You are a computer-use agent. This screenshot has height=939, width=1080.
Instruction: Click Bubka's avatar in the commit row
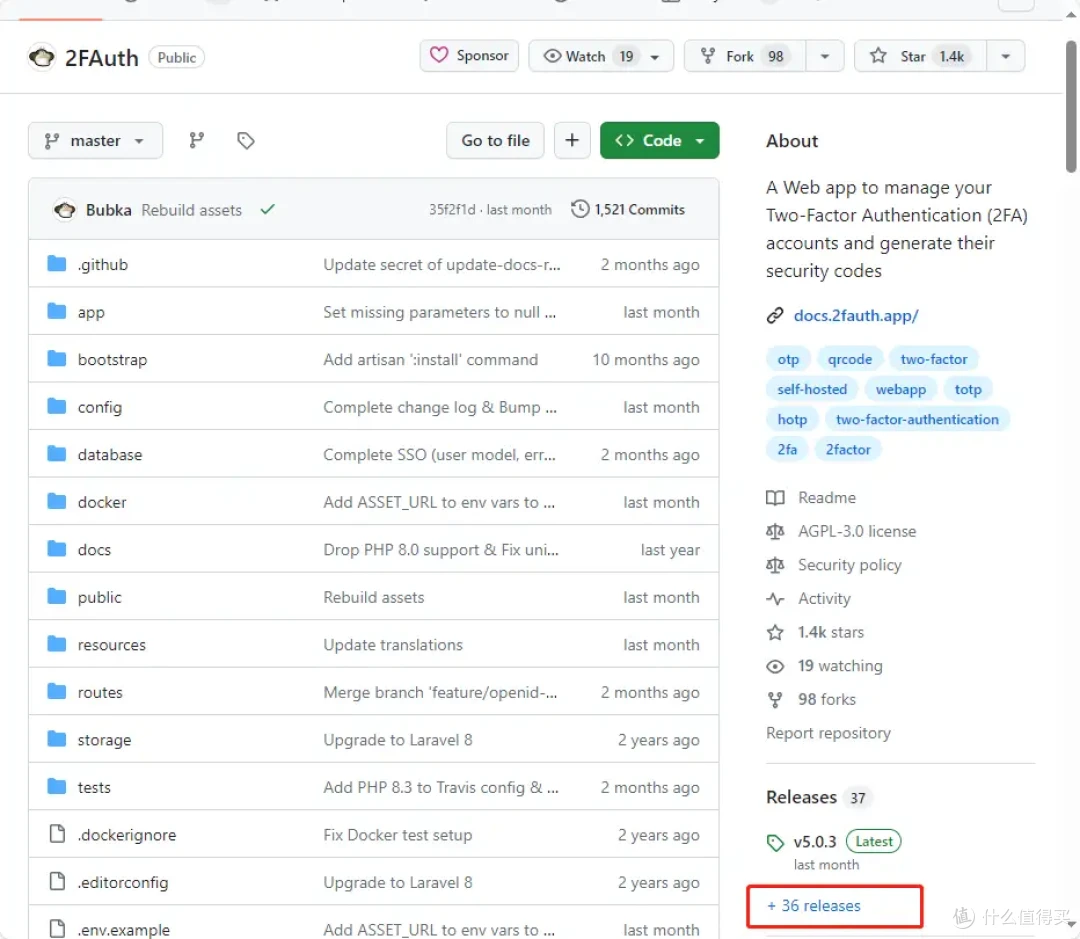coord(65,209)
